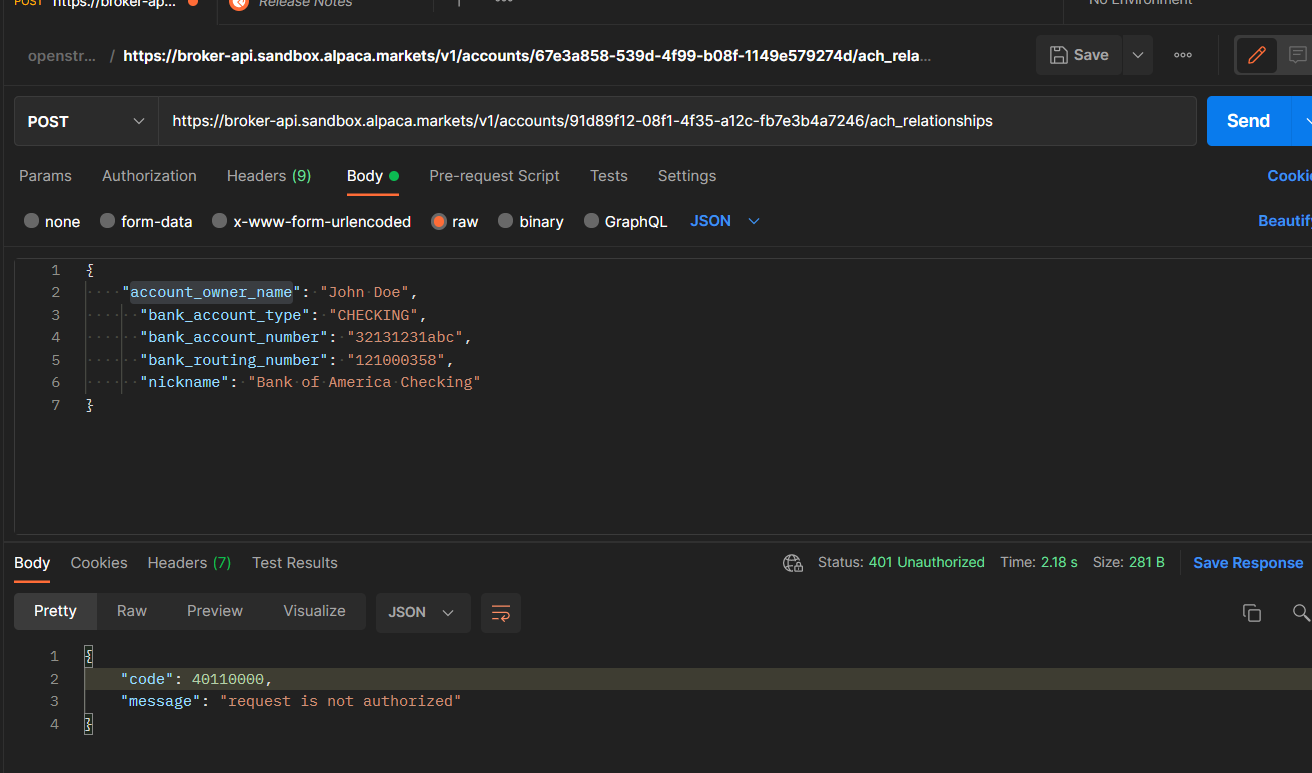
Task: Click the "request is not authorized" message
Action: tap(341, 701)
